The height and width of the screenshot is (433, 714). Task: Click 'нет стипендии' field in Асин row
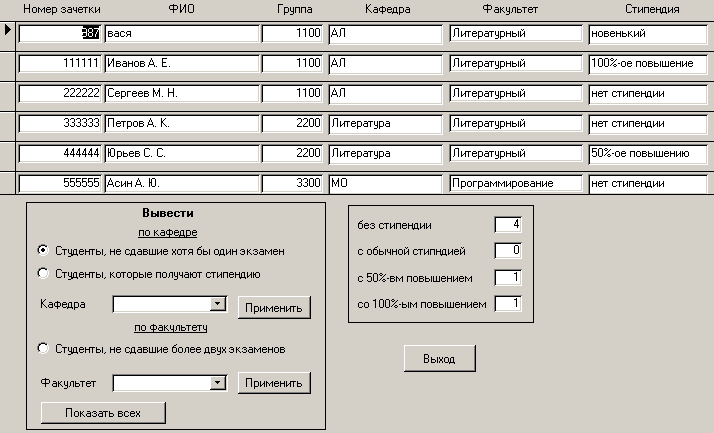648,183
